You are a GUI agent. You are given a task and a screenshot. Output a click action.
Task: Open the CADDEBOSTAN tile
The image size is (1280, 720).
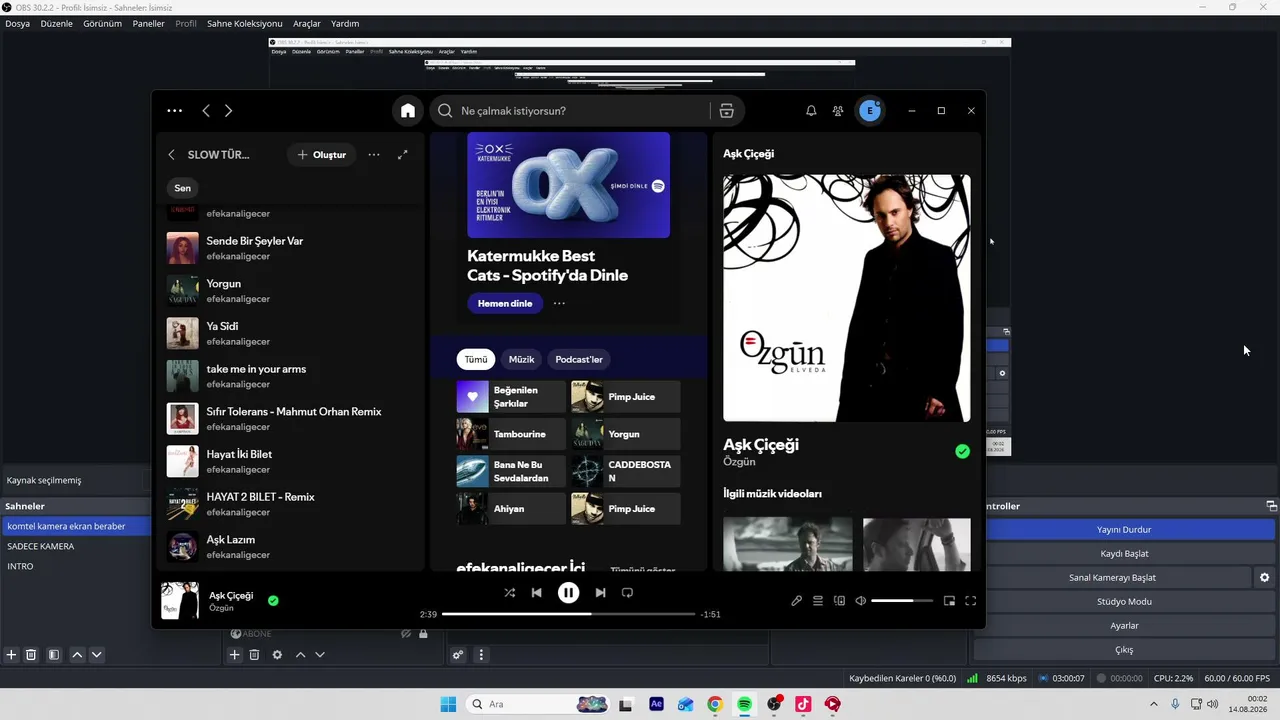(626, 471)
